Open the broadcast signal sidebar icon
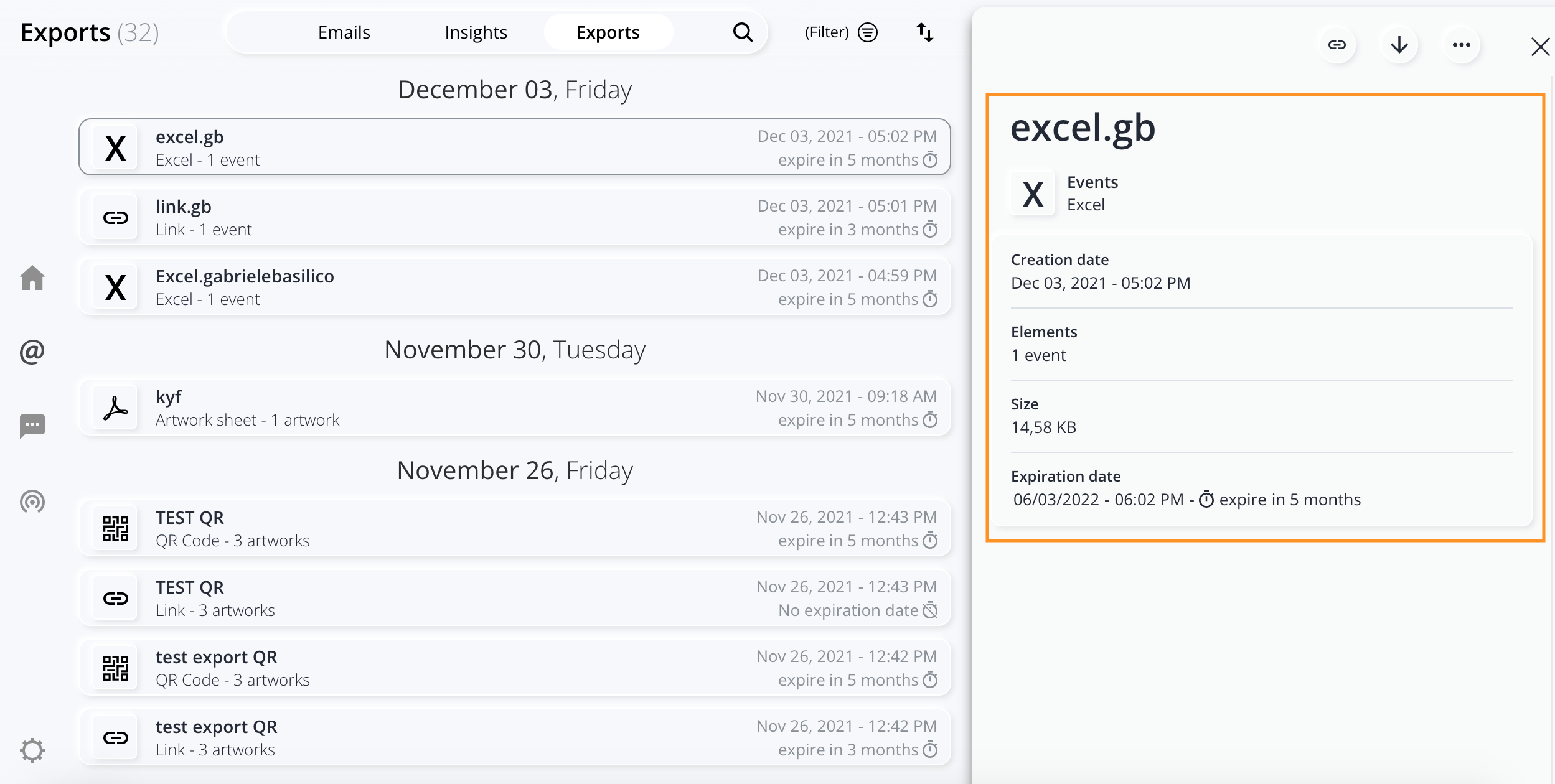The height and width of the screenshot is (784, 1555). coord(32,502)
